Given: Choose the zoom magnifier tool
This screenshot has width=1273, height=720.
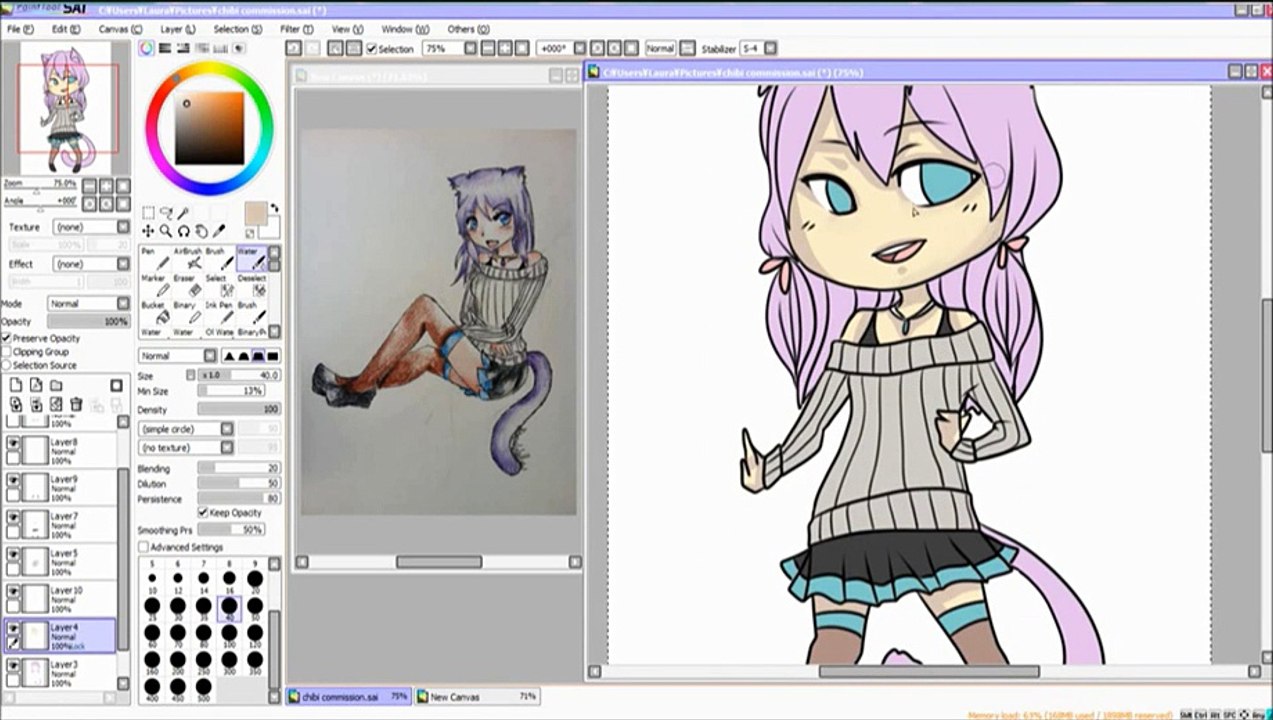Looking at the screenshot, I should (166, 231).
